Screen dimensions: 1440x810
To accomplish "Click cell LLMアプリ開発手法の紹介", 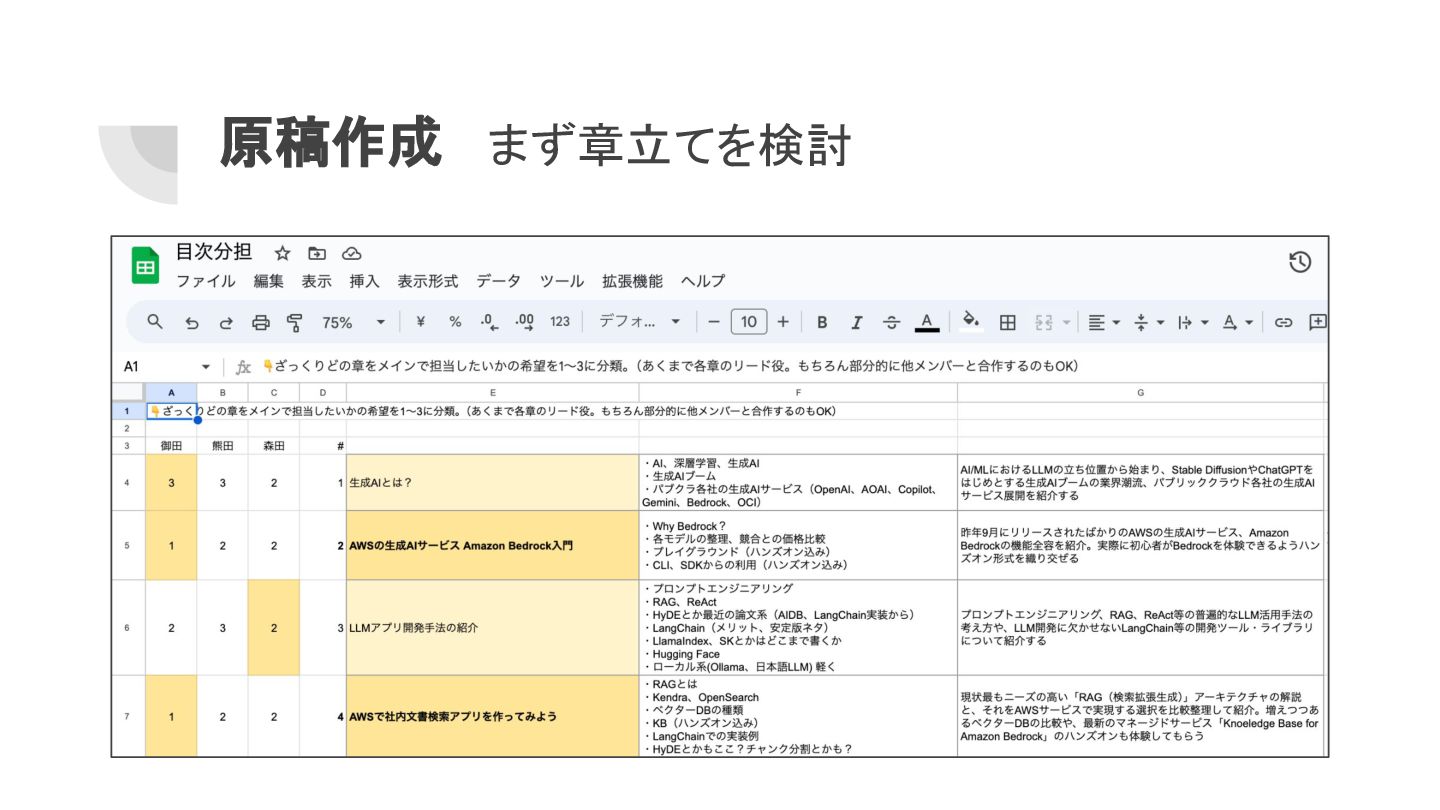I will (x=493, y=628).
